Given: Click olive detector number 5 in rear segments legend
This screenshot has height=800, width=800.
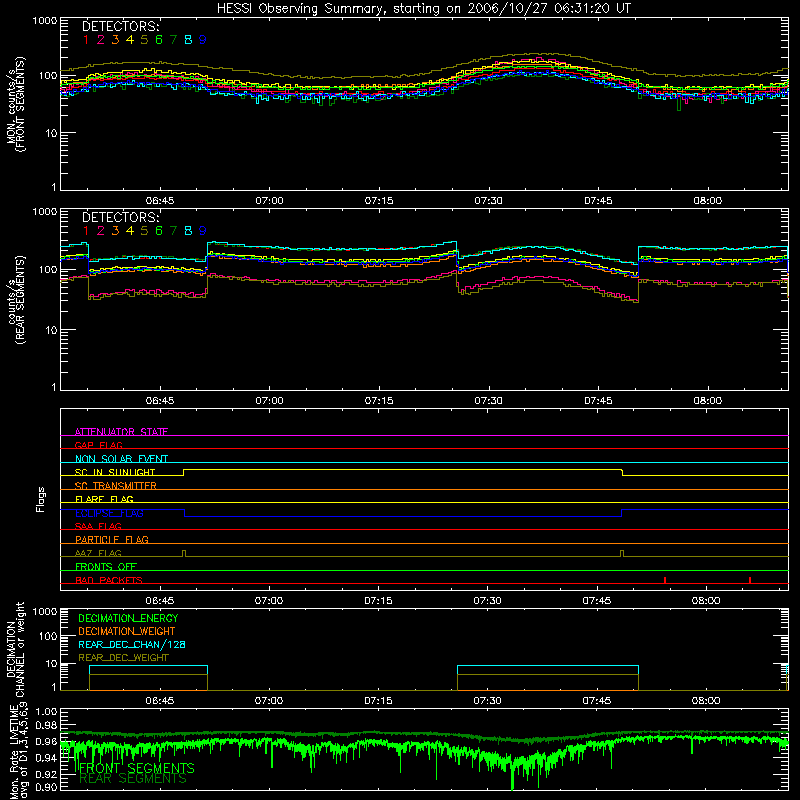Looking at the screenshot, I should pos(144,231).
